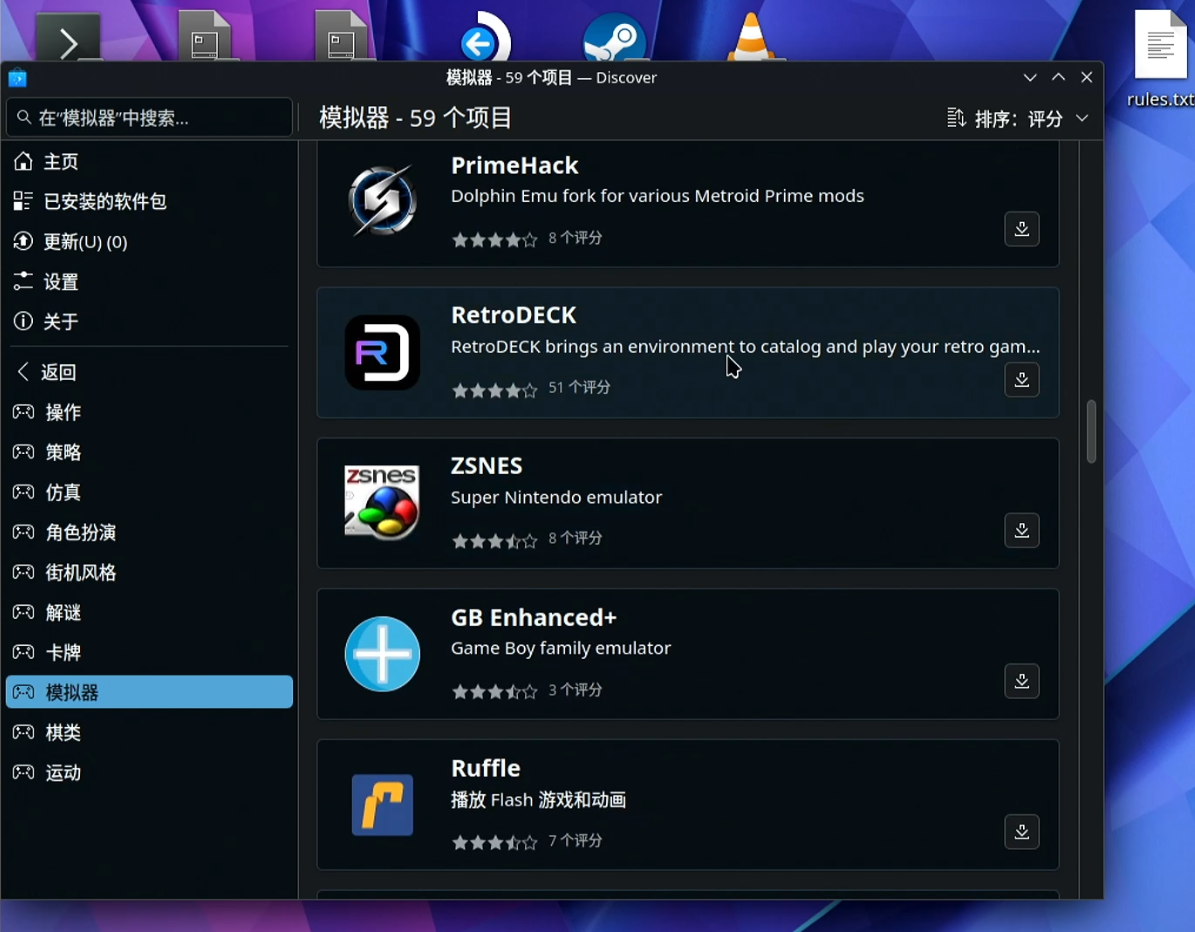Select the 街机风格 arcade category
The image size is (1195, 932).
click(x=149, y=572)
